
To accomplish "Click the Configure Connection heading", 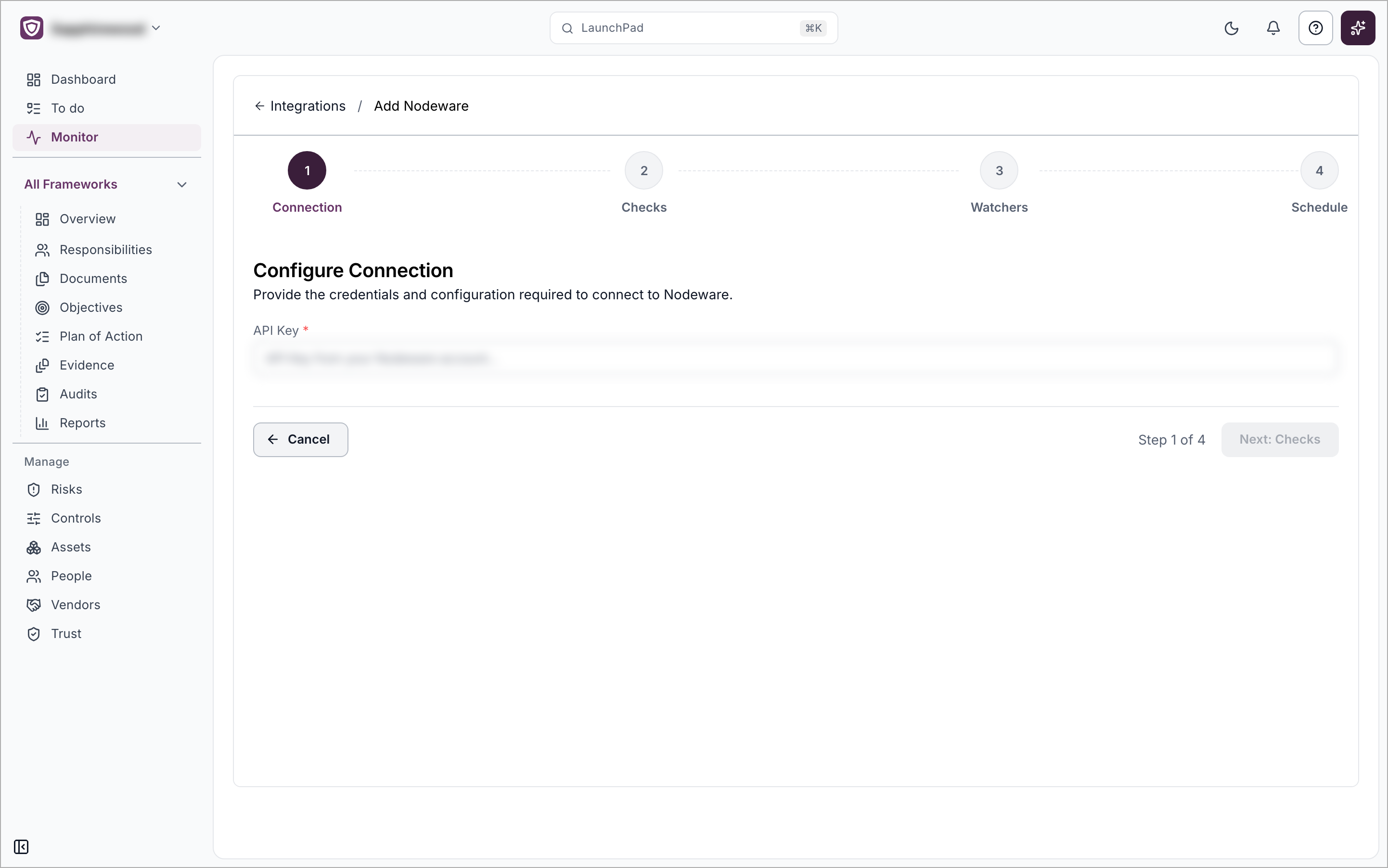I will (353, 270).
